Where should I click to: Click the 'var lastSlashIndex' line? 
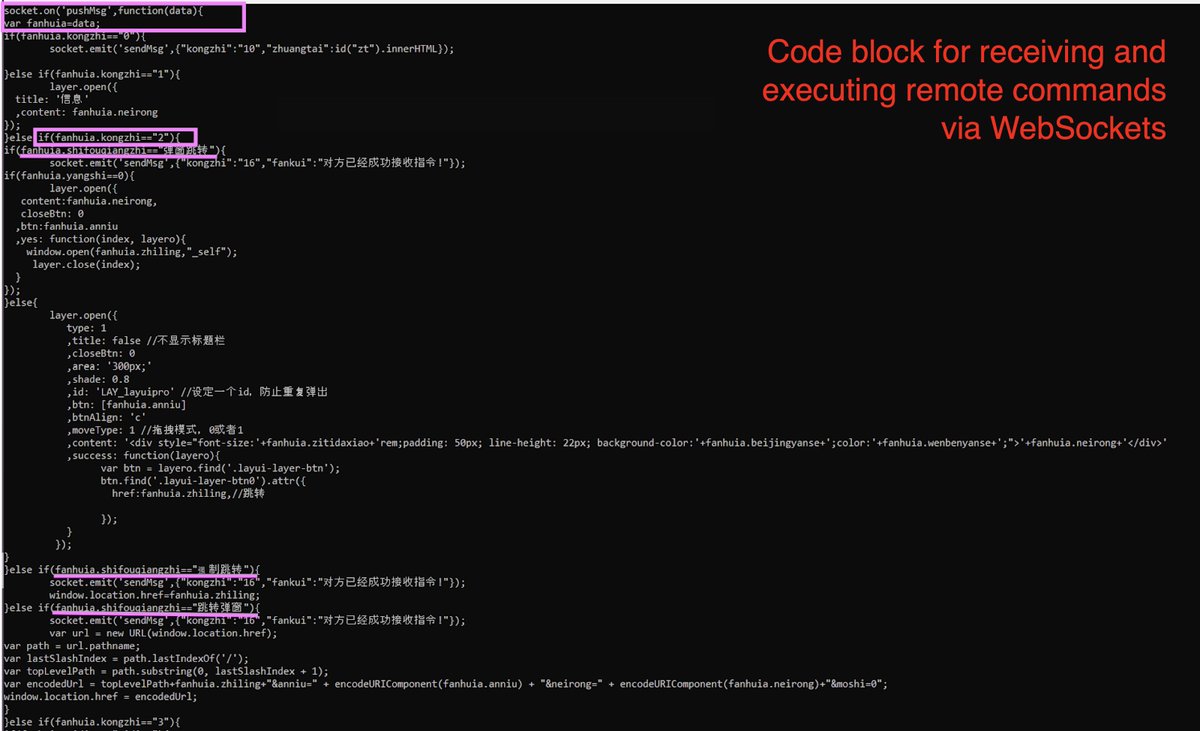coord(126,659)
